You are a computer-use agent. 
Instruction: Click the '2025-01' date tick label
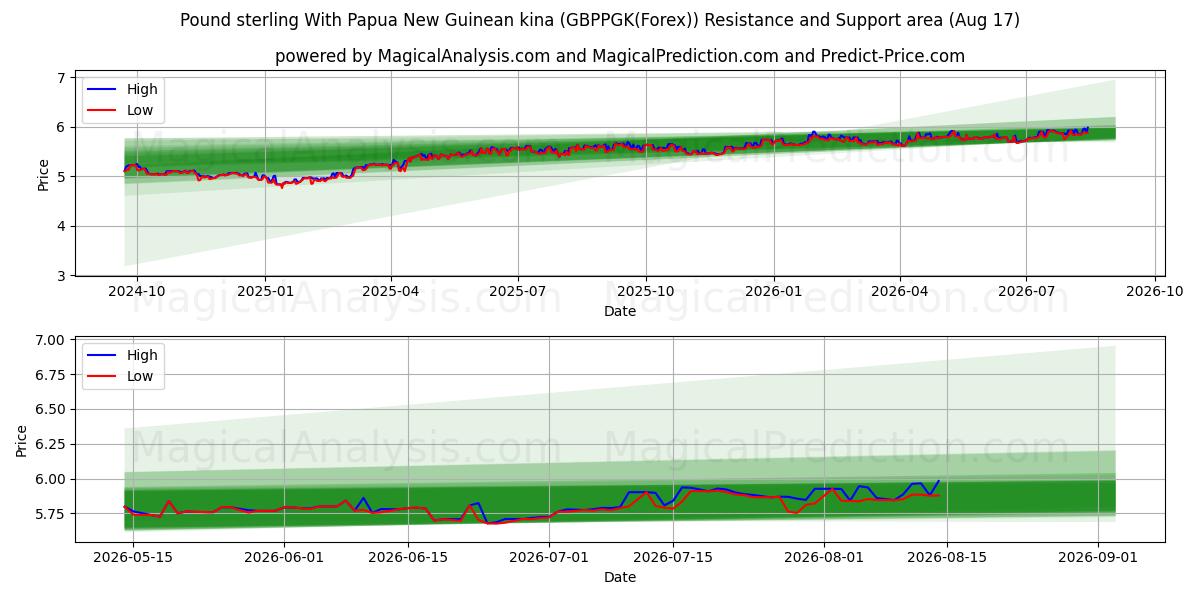pos(265,292)
